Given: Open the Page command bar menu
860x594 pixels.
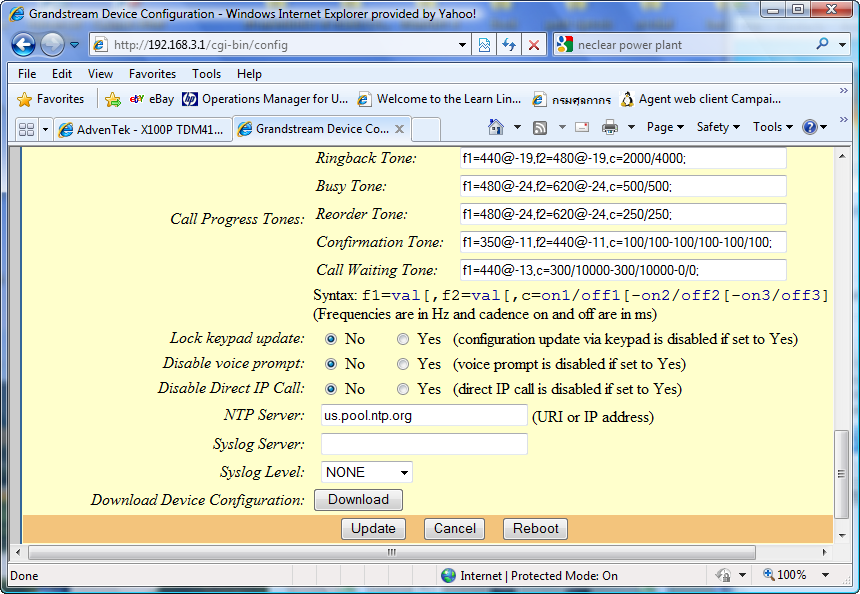Looking at the screenshot, I should 665,127.
